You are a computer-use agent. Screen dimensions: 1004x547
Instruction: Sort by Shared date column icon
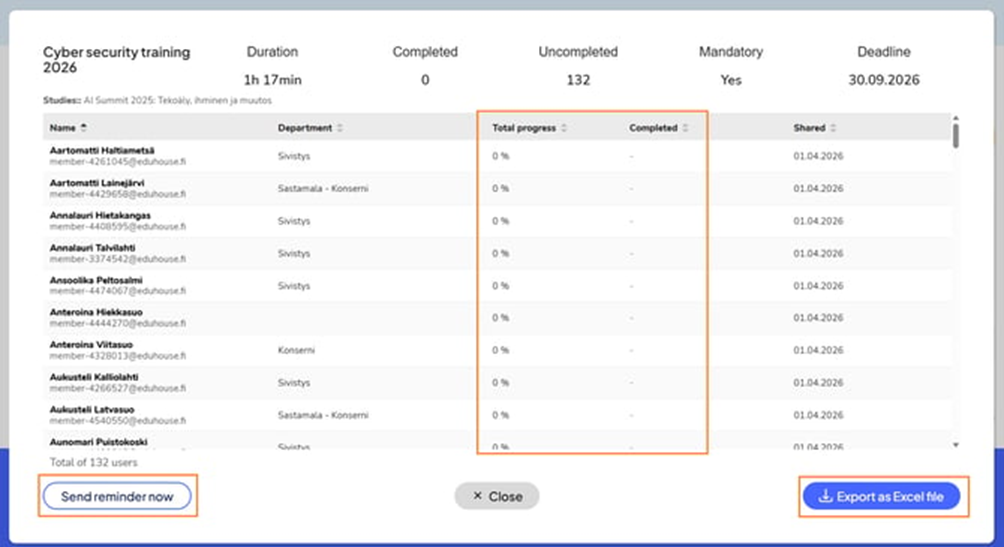pos(833,128)
